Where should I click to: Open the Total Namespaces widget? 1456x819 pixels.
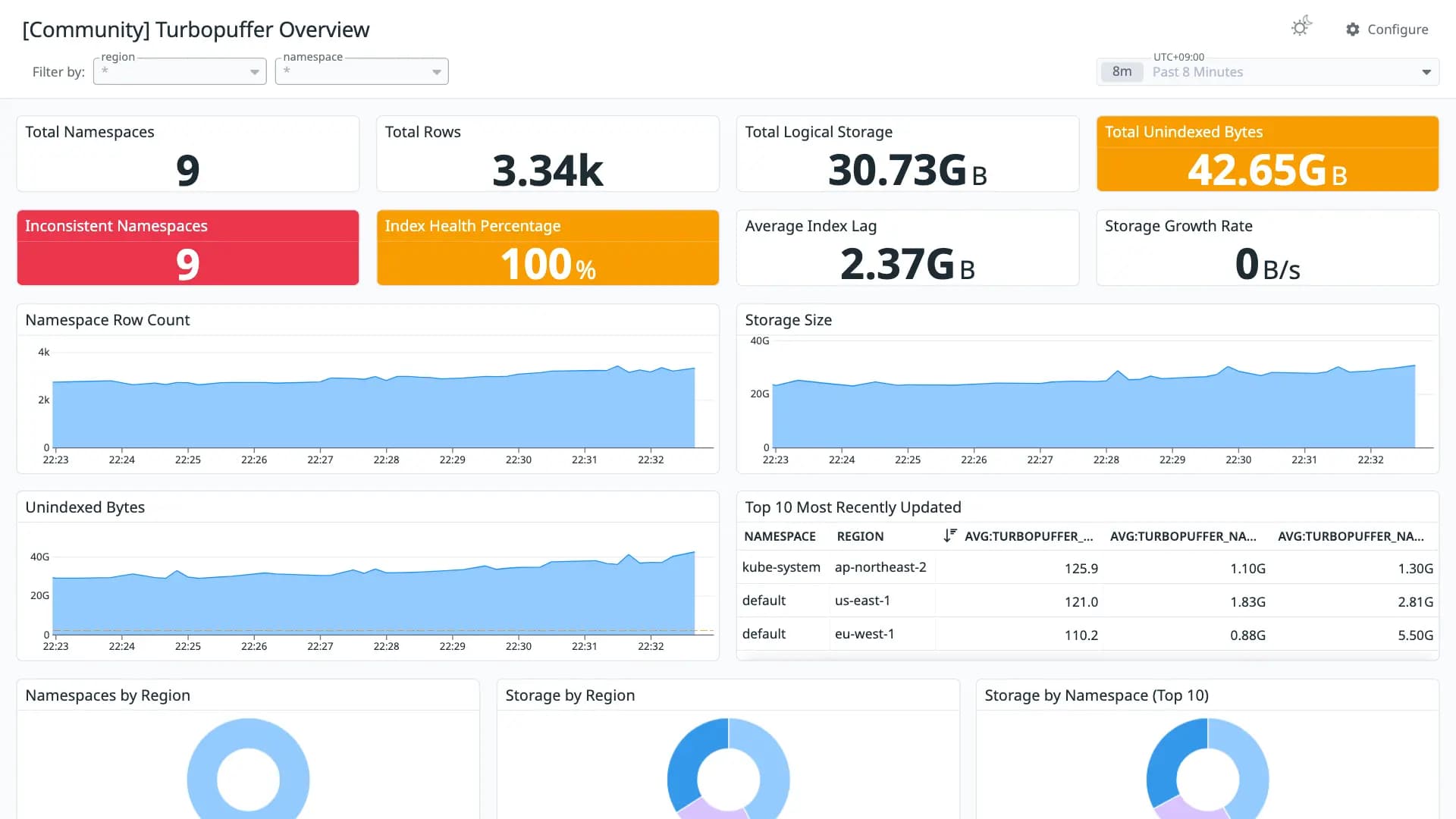[x=188, y=154]
